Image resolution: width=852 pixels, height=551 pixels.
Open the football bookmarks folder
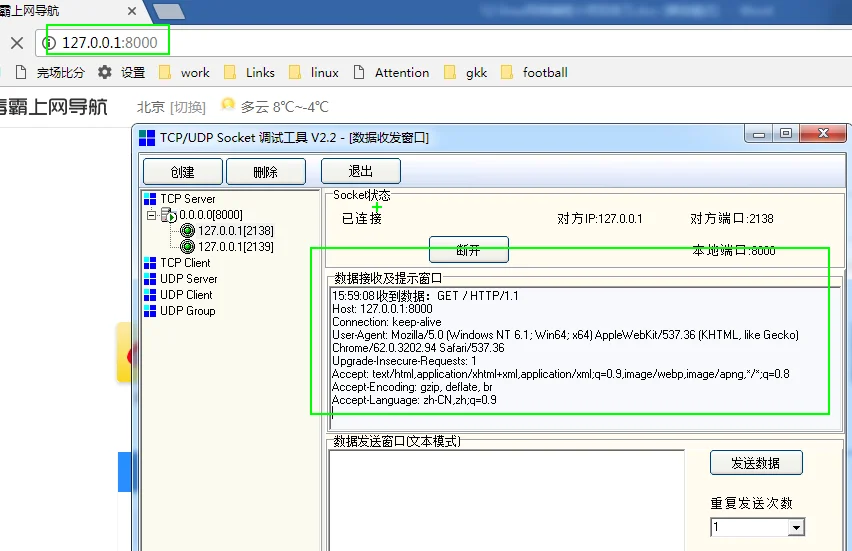(534, 72)
